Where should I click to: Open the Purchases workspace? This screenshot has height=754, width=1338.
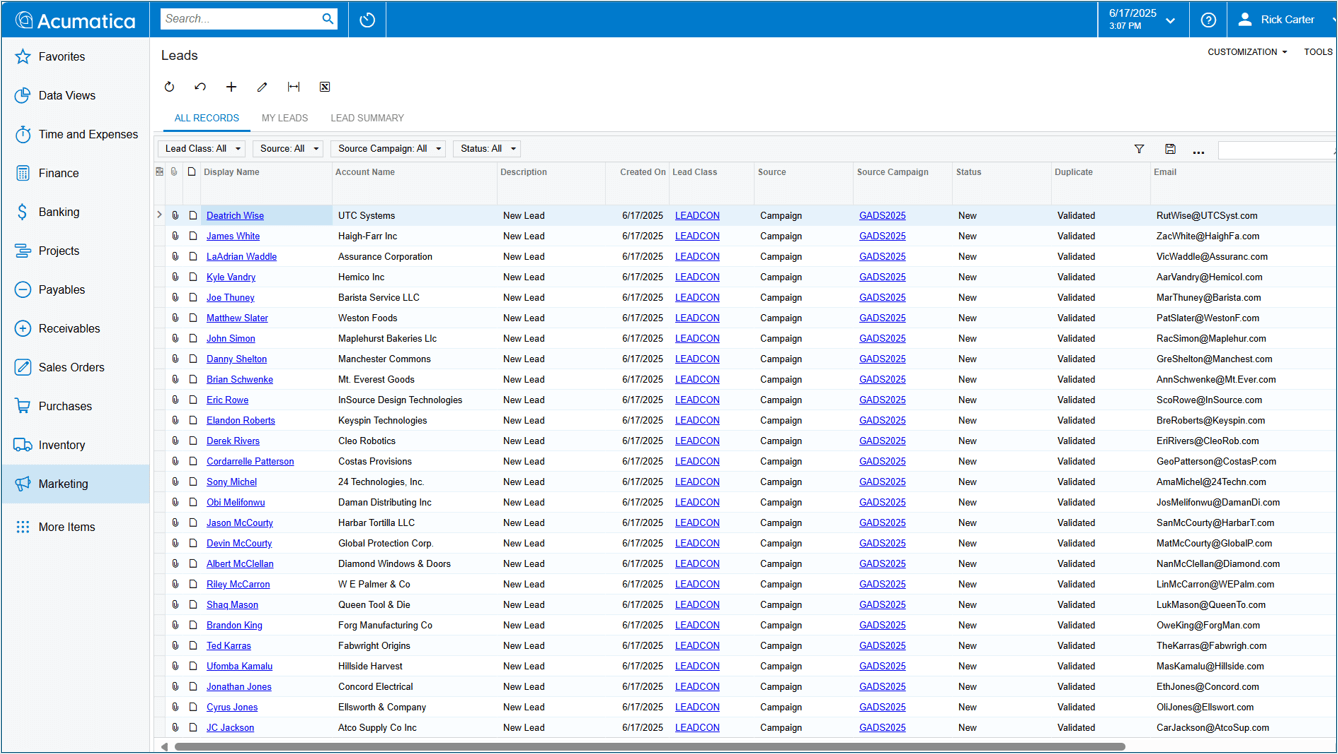coord(76,406)
